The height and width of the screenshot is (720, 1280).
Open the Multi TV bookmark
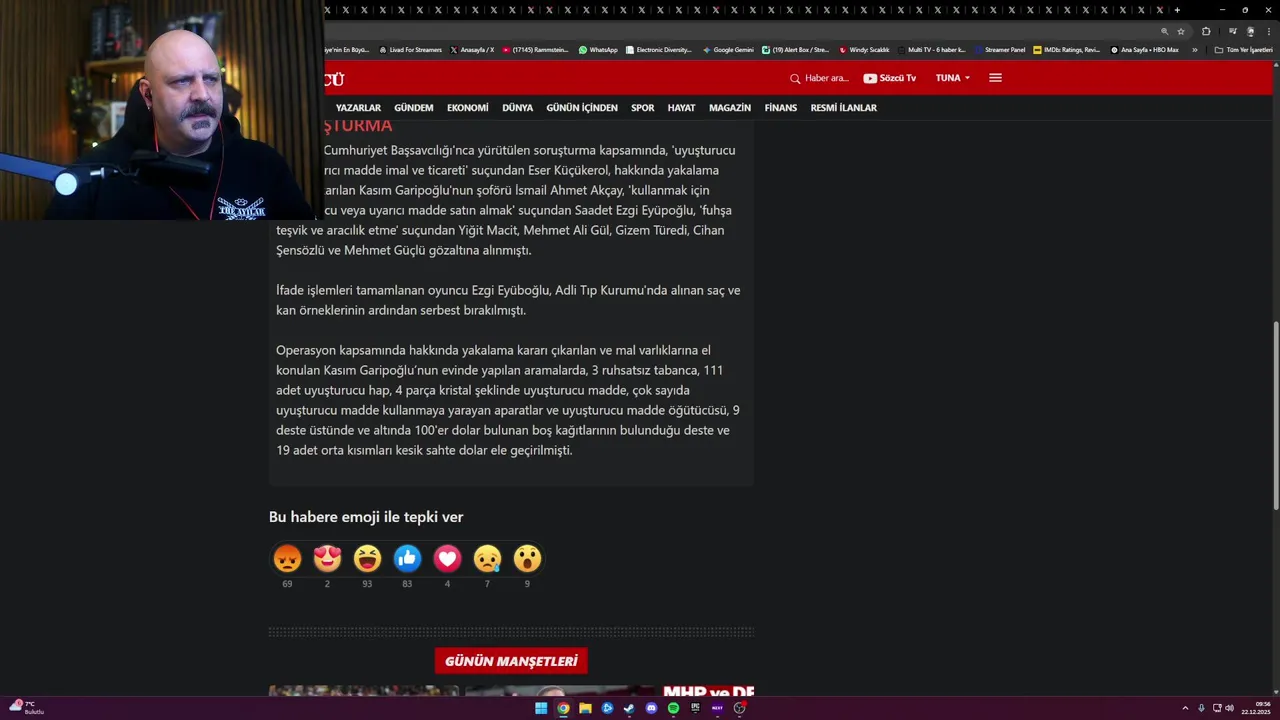point(932,50)
